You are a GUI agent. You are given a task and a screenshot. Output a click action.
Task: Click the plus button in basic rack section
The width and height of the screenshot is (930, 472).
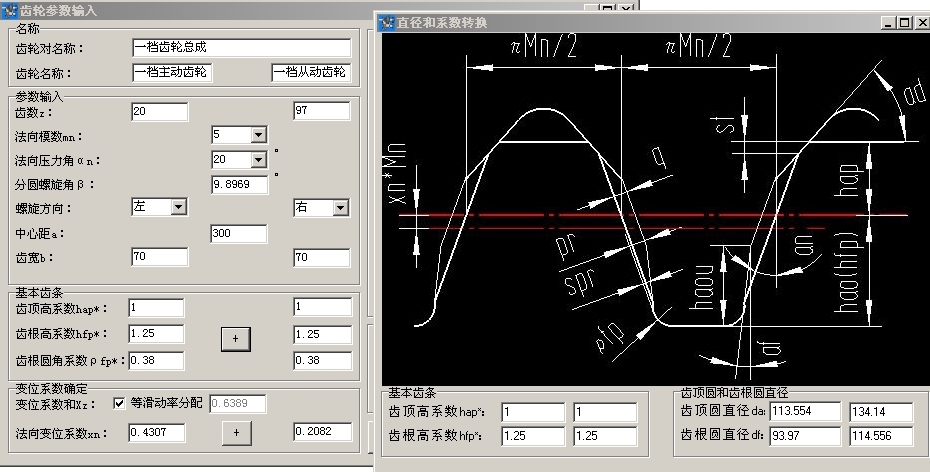click(235, 339)
